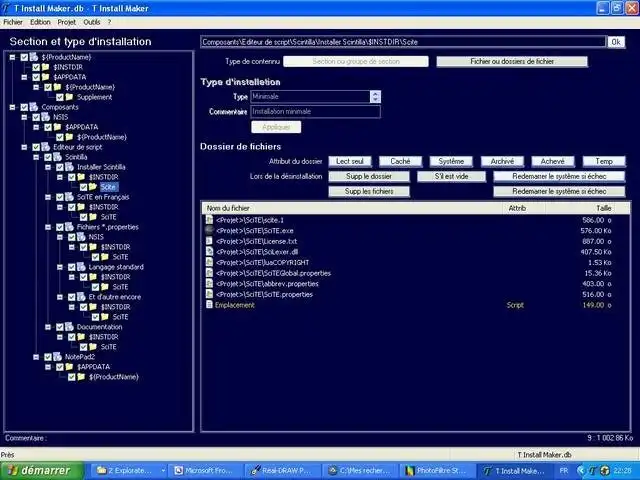Image resolution: width=640 pixels, height=480 pixels.
Task: Open PhotoFiltre Studio from the taskbar
Action: pos(438,471)
